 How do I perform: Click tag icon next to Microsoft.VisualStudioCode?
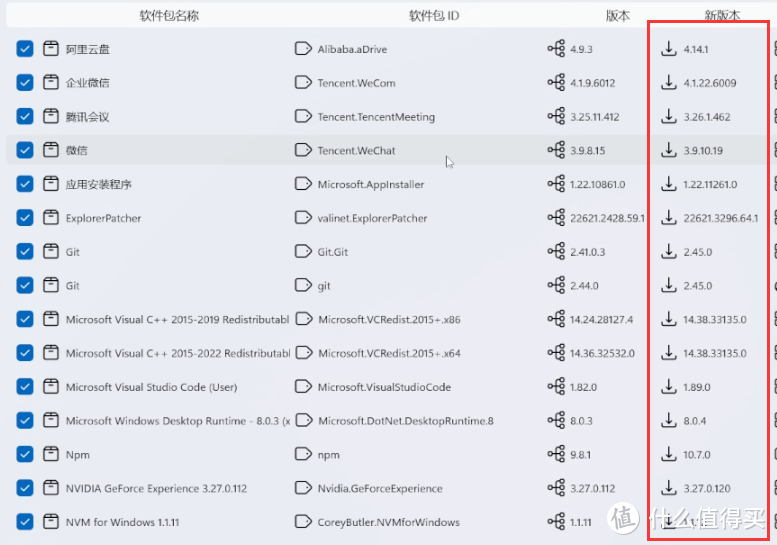click(x=303, y=386)
